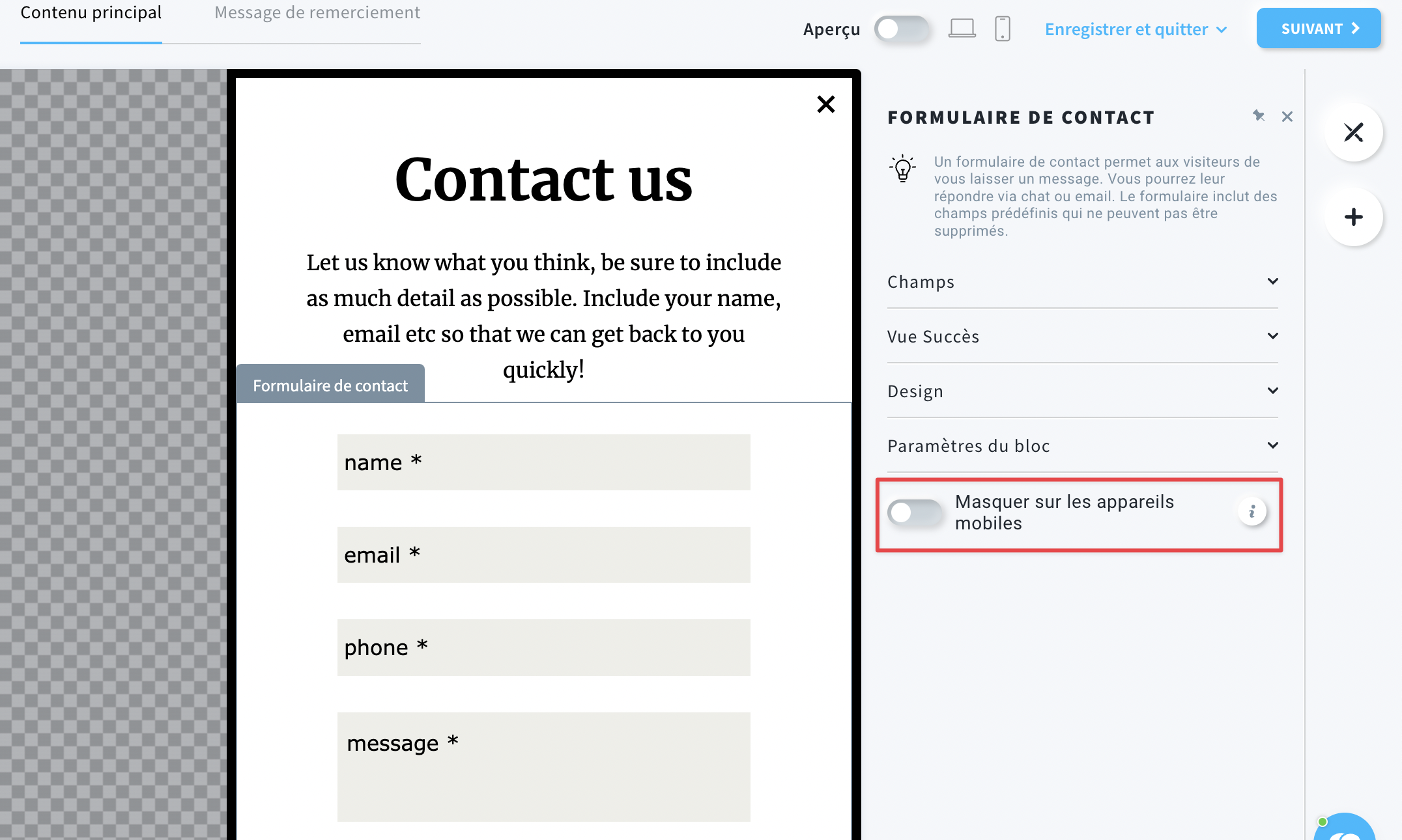Toggle Masquer sur les appareils mobiles switch
Screen dimensions: 1402x840
[x=913, y=512]
